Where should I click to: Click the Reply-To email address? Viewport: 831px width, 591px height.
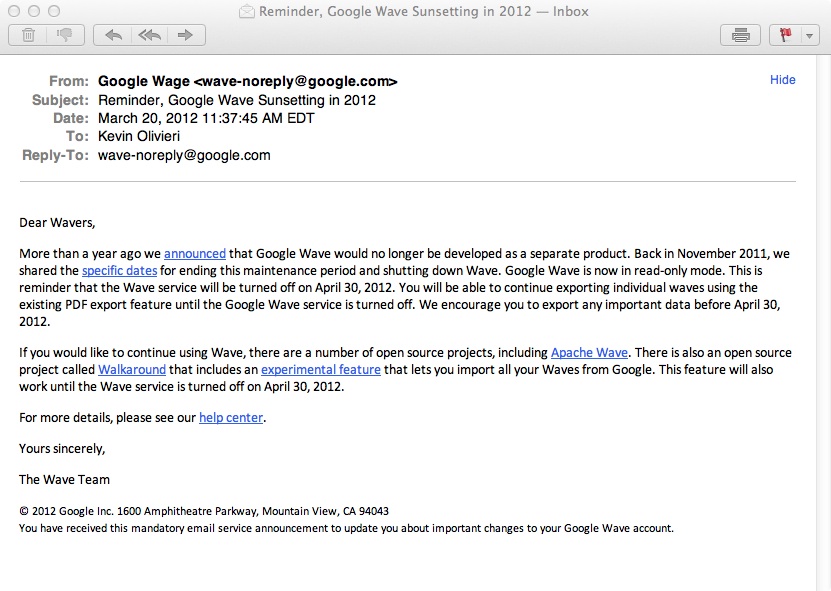(x=184, y=155)
